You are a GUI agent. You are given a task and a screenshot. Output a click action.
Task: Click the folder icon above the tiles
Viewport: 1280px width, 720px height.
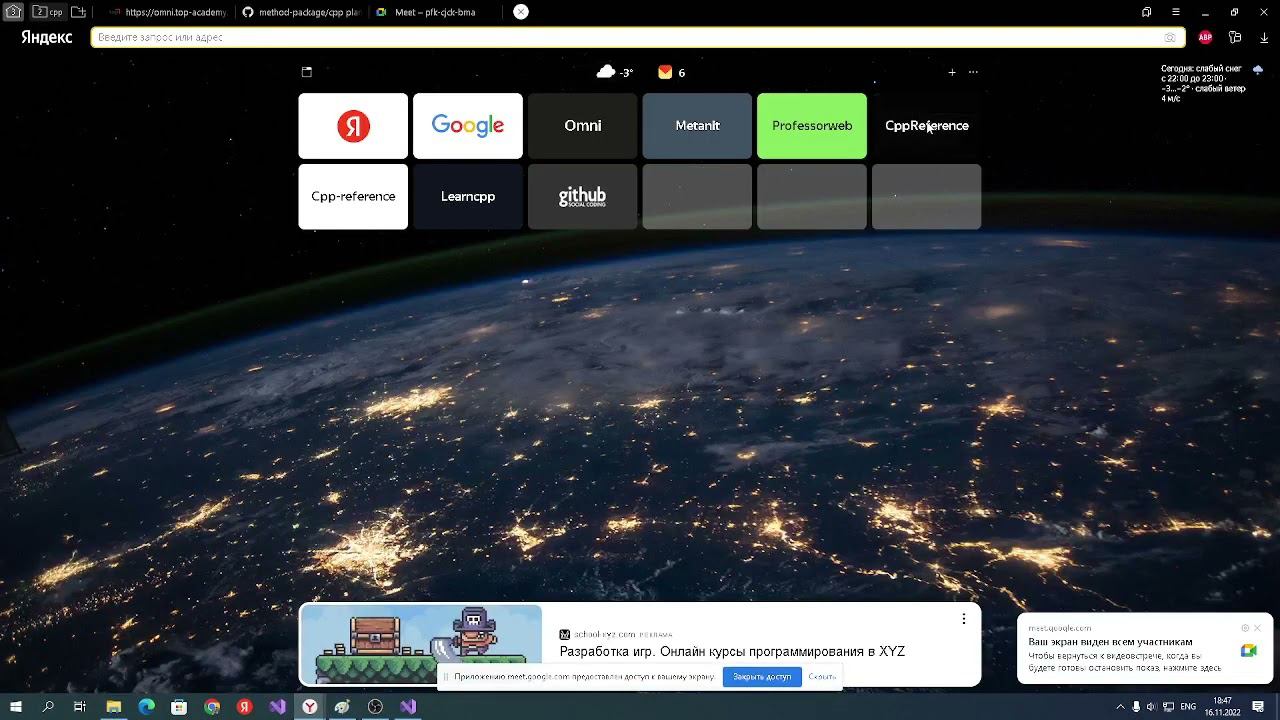[x=307, y=72]
